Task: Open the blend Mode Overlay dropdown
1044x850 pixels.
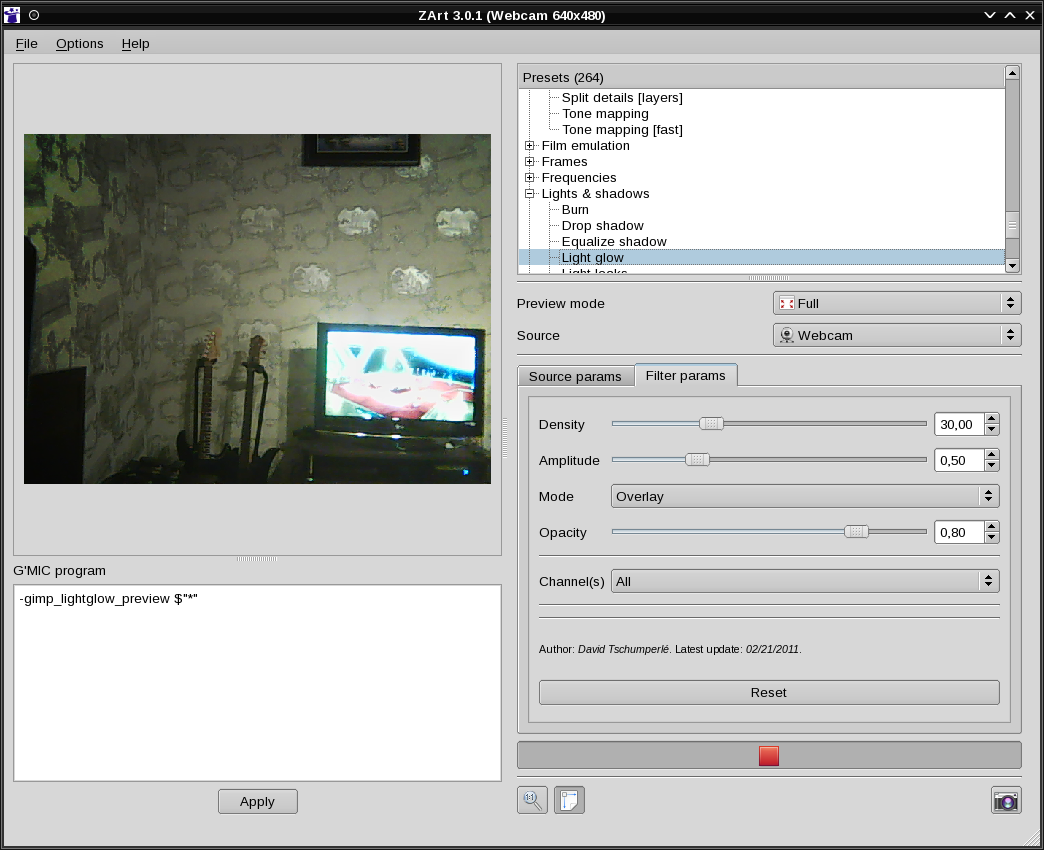Action: [x=804, y=496]
